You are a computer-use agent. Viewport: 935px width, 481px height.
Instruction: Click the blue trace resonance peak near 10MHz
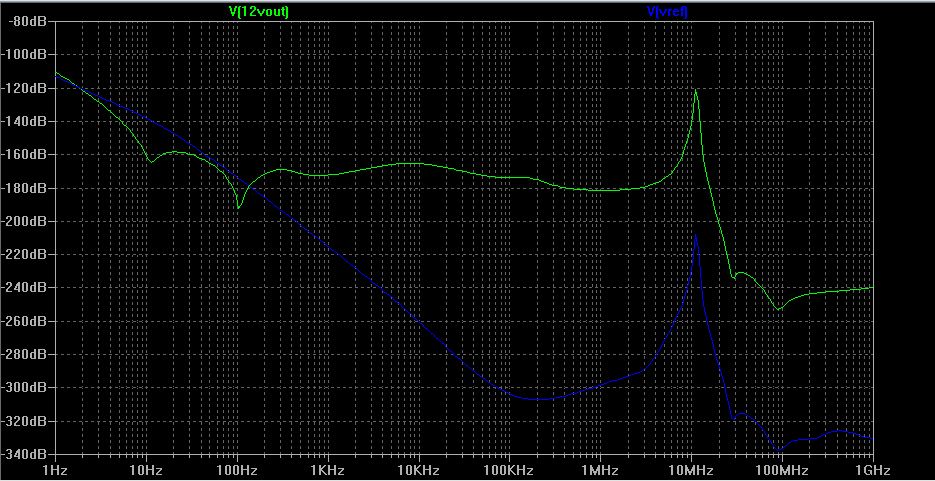tap(695, 235)
